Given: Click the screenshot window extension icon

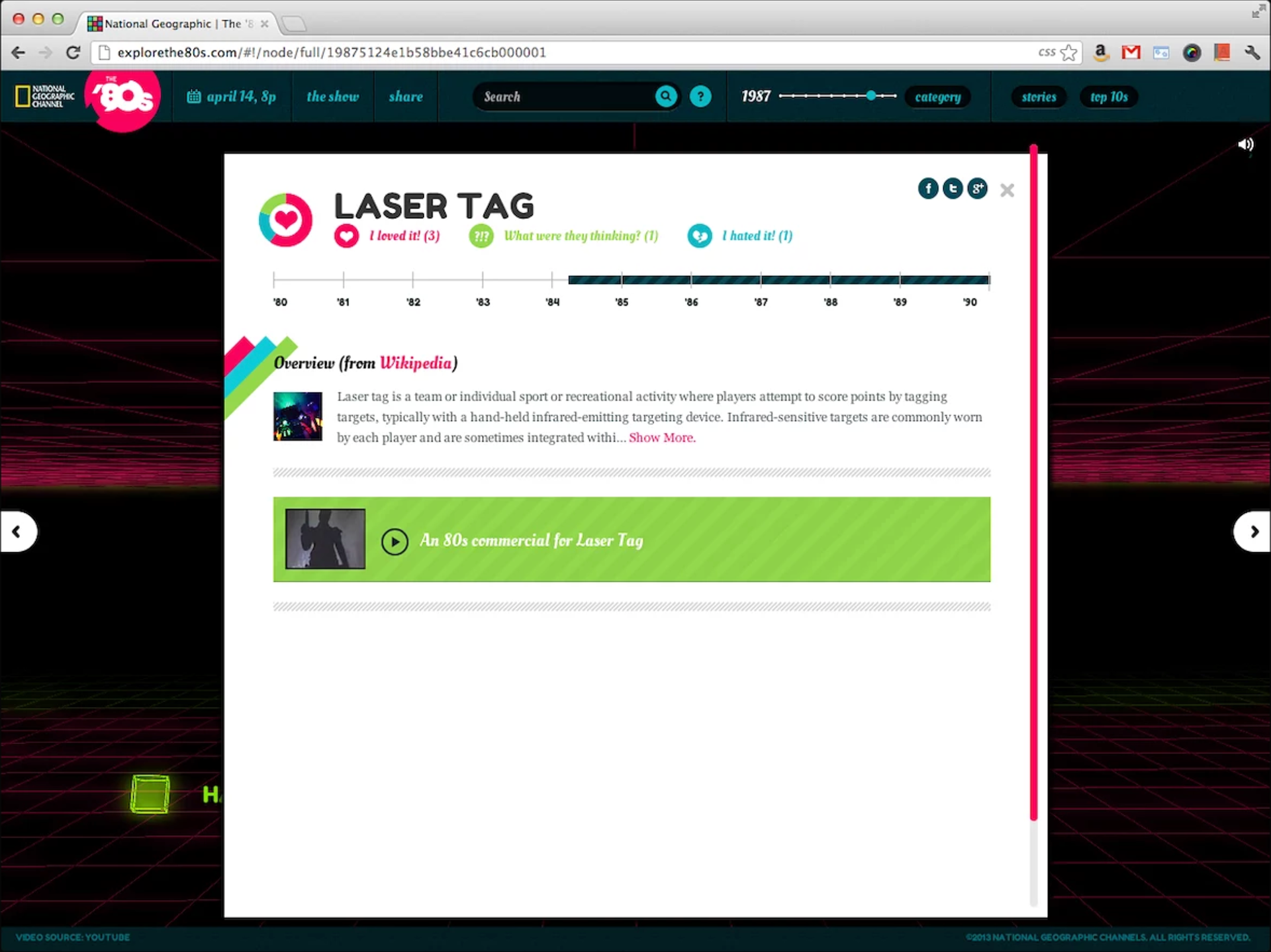Looking at the screenshot, I should pos(1161,52).
